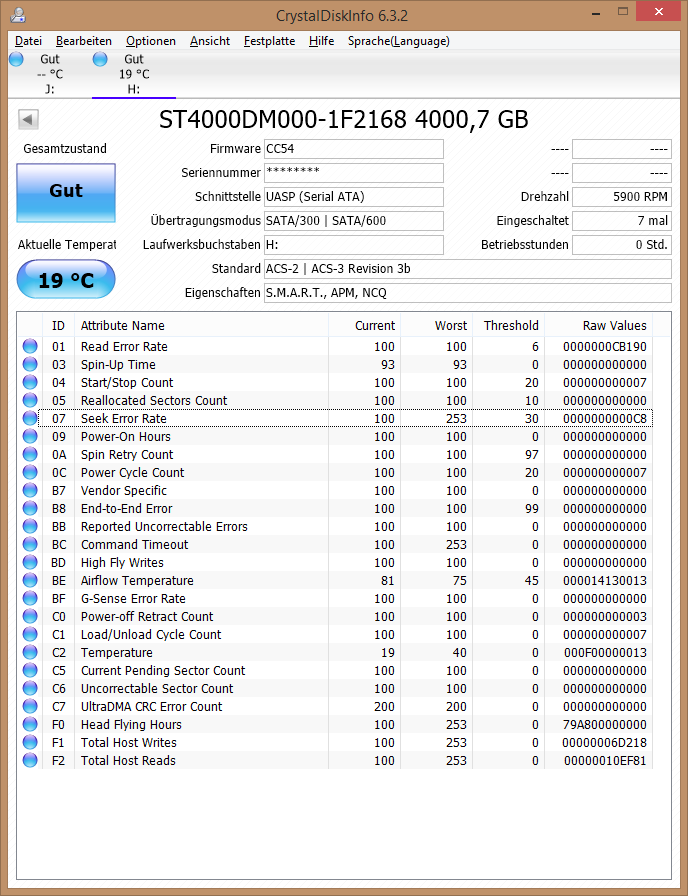Select the Seek Error Rate attribute name

[x=123, y=418]
